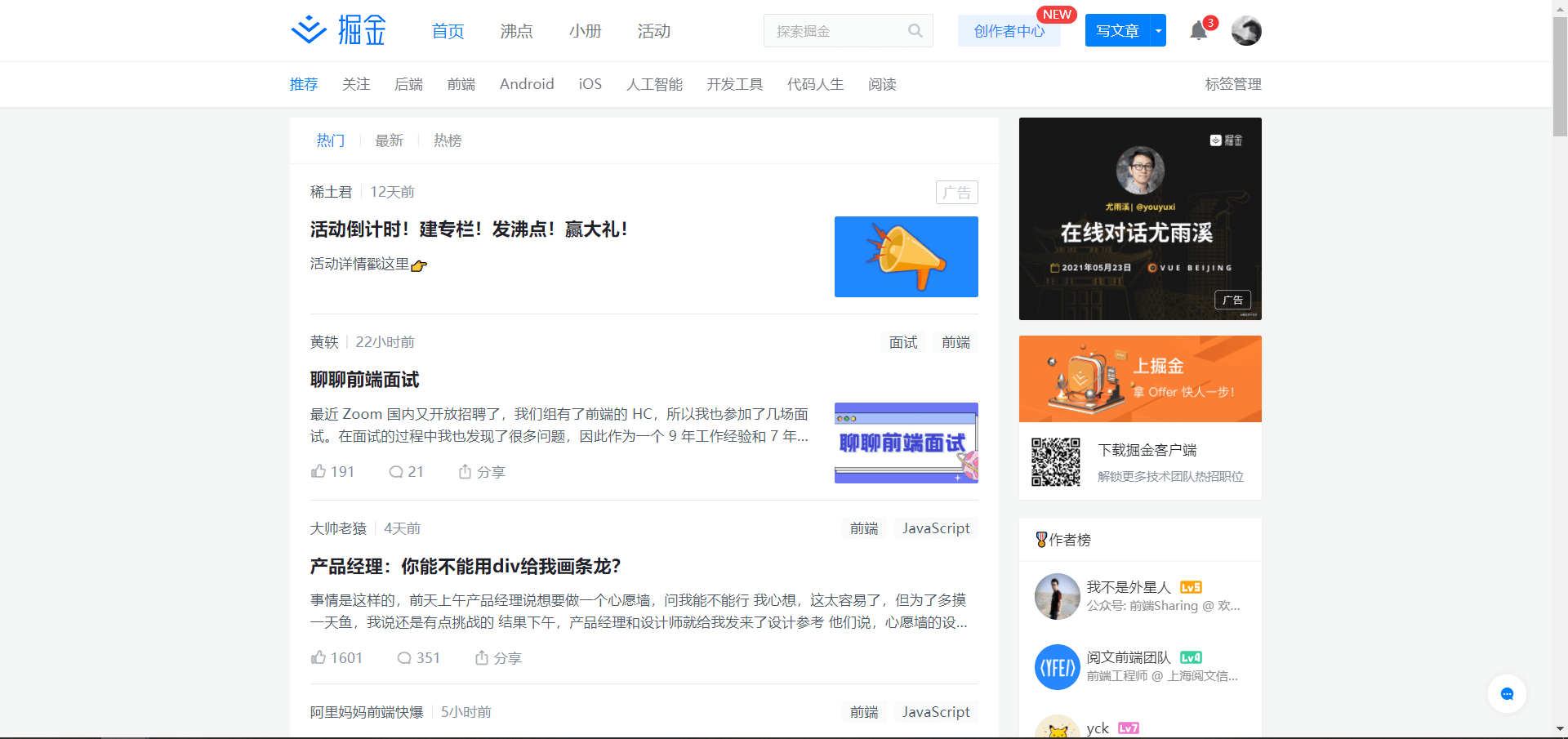Open the 上掘金 Offer orange banner
Viewport: 1568px width, 739px height.
(x=1140, y=379)
